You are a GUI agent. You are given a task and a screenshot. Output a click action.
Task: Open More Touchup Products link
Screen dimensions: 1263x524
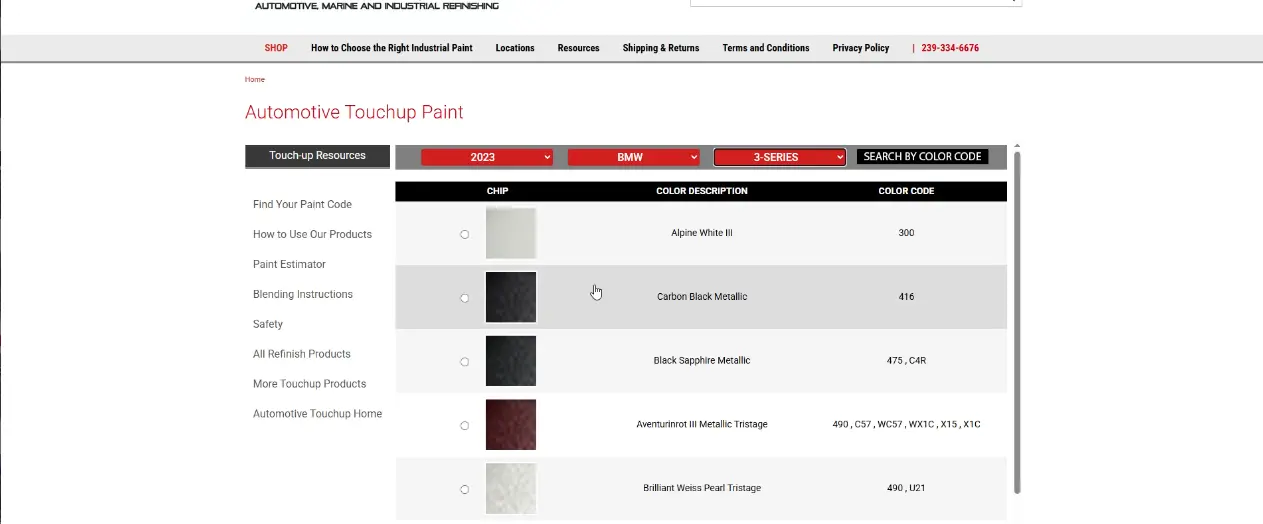pyautogui.click(x=309, y=384)
